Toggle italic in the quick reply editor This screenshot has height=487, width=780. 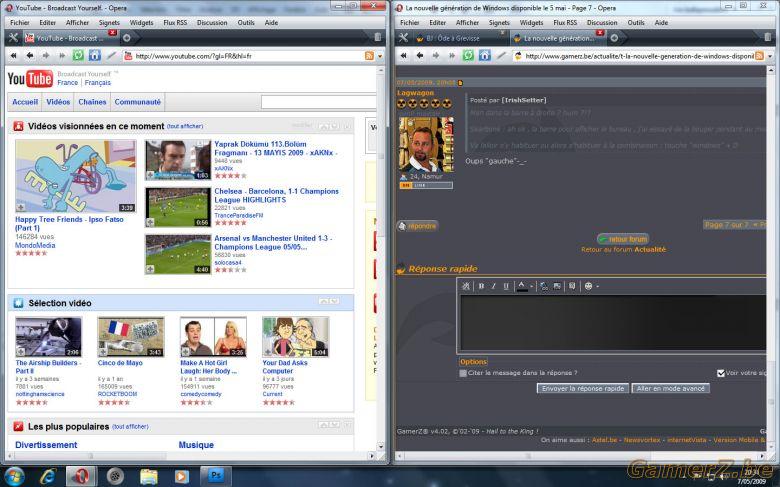click(x=493, y=286)
